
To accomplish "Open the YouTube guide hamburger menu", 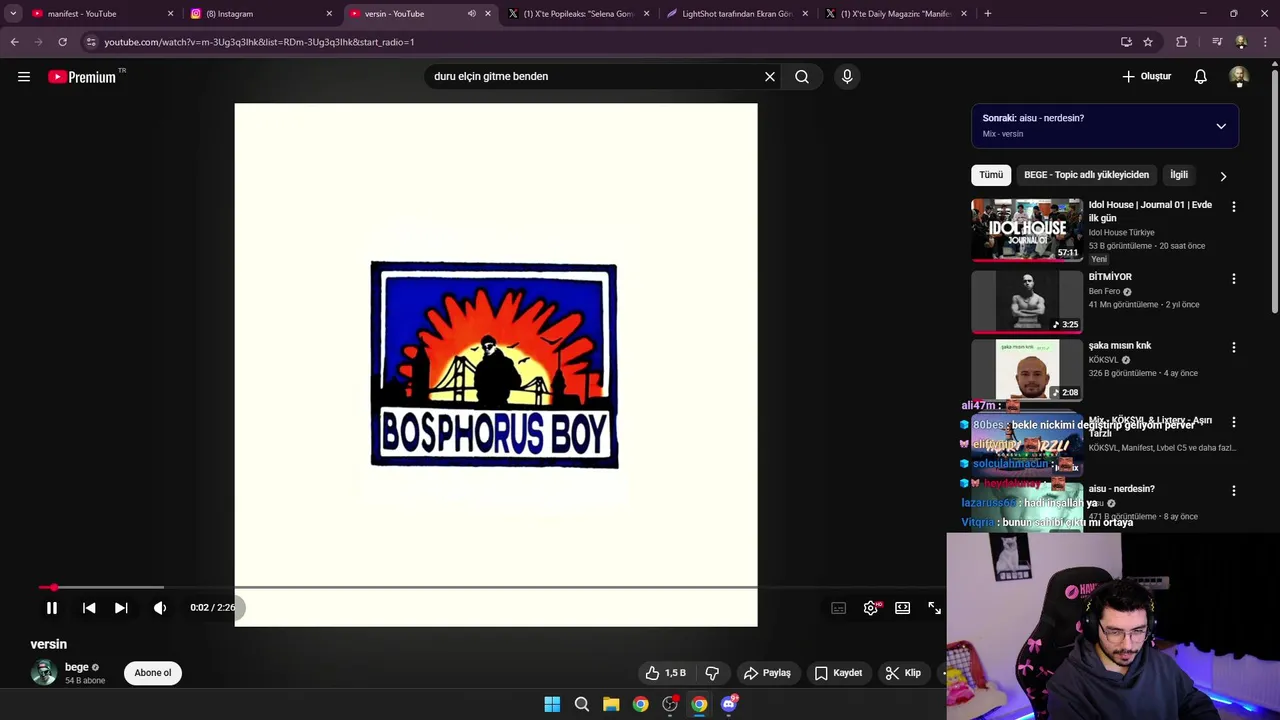I will (24, 77).
